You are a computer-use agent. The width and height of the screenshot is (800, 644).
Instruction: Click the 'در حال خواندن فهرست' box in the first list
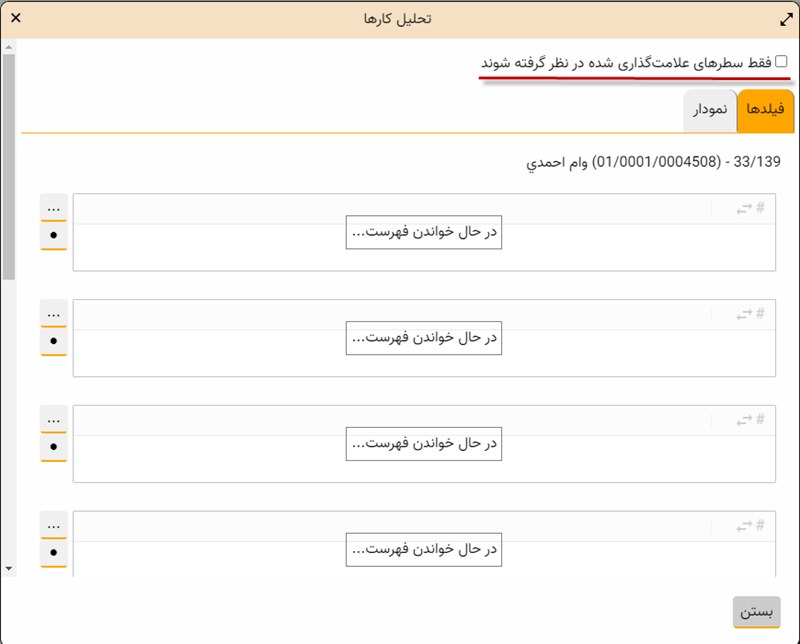tap(423, 232)
